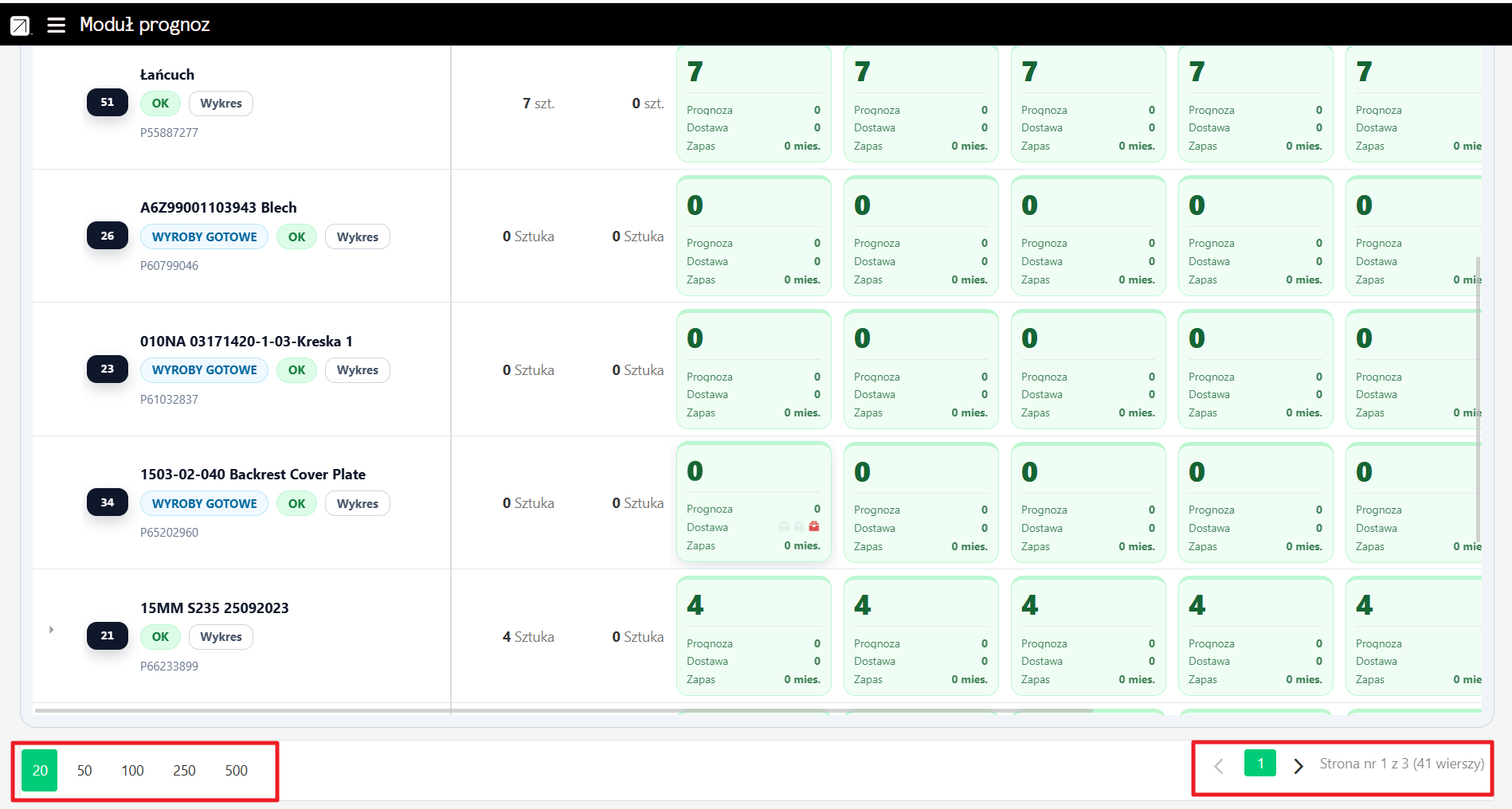Screen dimensions: 1512x809
Task: Expand the 15MM S235 25092023 row
Action: coord(52,630)
